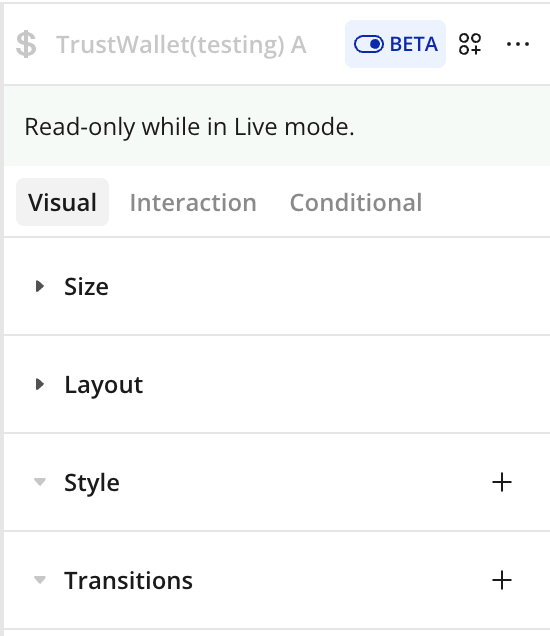Add a new Style with plus icon
Screen dimensions: 550x636
point(502,482)
